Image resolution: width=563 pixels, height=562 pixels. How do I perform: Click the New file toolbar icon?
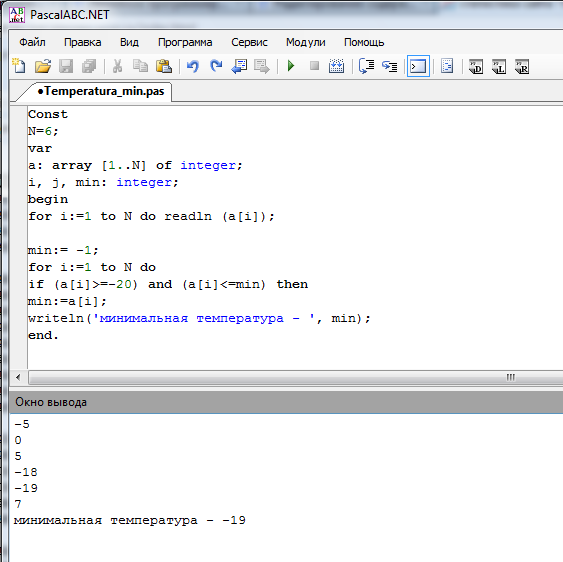[x=19, y=66]
